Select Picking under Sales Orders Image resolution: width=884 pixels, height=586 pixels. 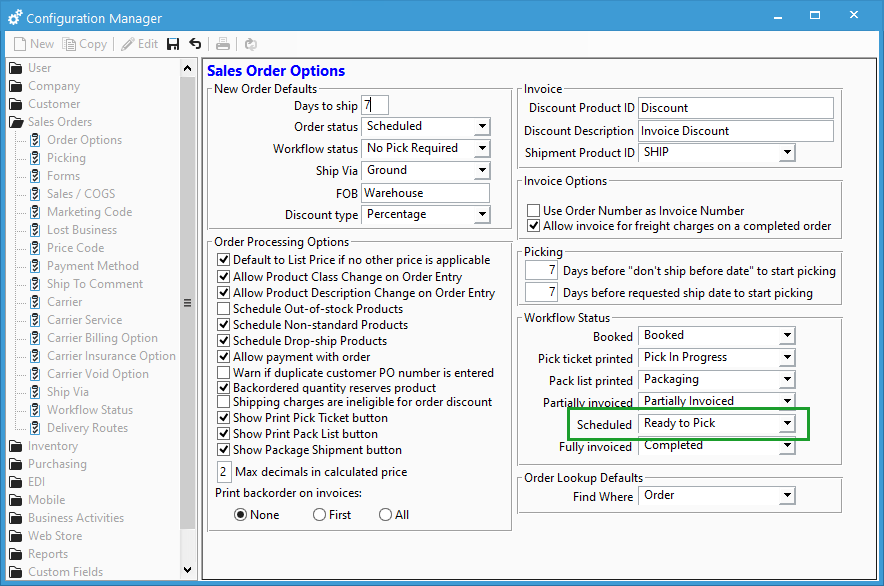tap(58, 158)
